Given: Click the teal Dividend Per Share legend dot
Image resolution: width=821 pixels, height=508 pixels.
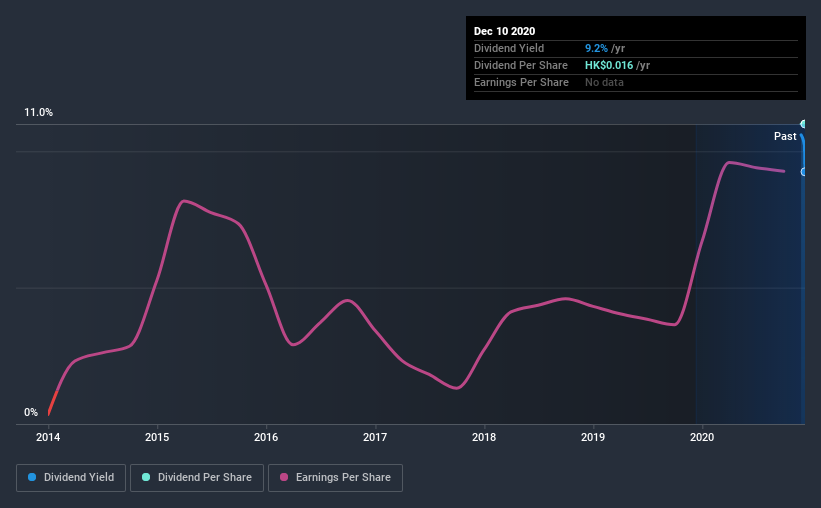Looking at the screenshot, I should coord(146,477).
